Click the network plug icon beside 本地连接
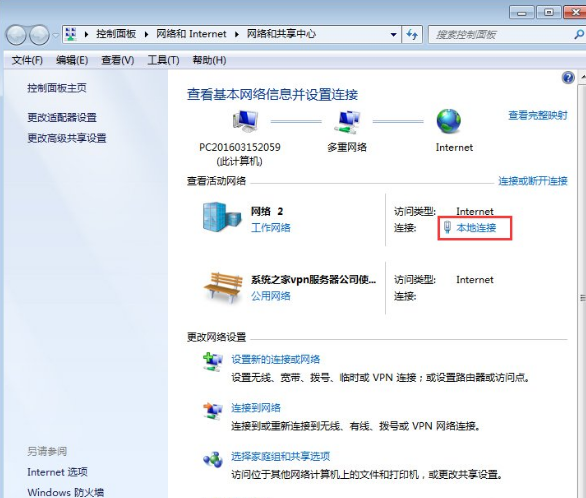This screenshot has width=586, height=498. click(x=447, y=227)
